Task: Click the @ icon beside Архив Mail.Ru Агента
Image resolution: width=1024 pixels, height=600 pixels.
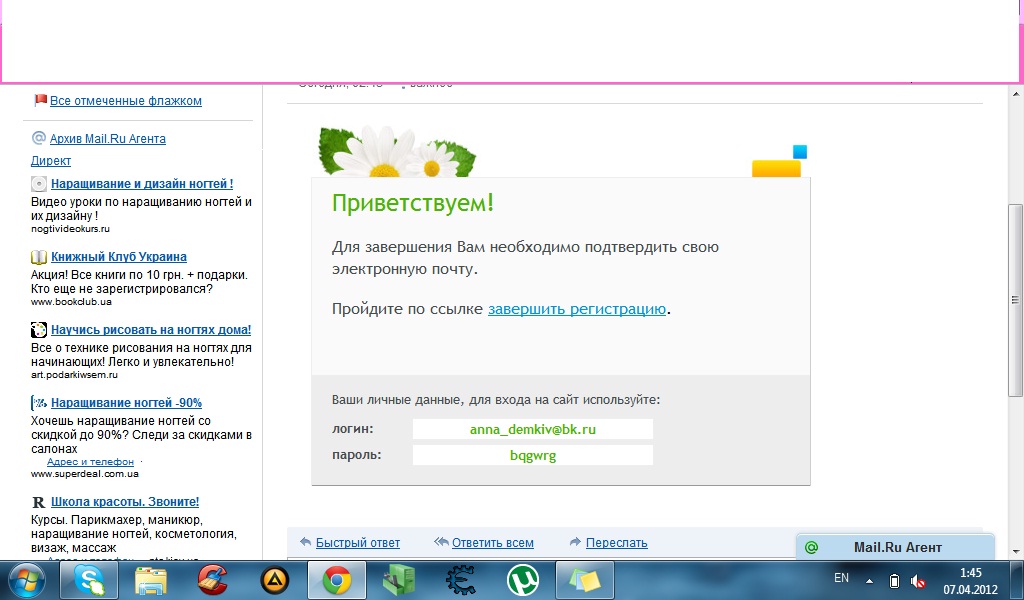Action: click(39, 138)
